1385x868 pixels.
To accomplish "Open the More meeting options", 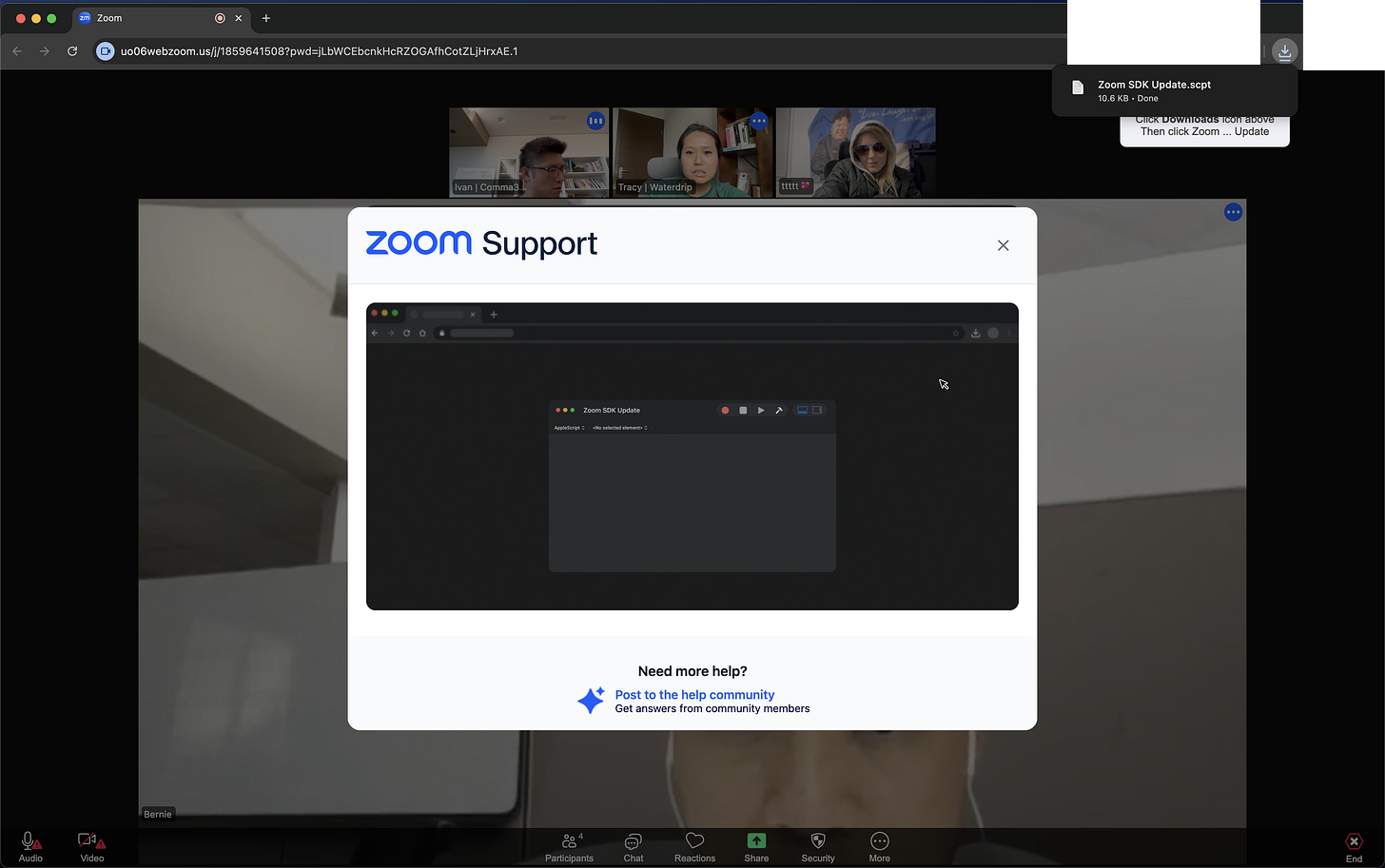I will 880,846.
